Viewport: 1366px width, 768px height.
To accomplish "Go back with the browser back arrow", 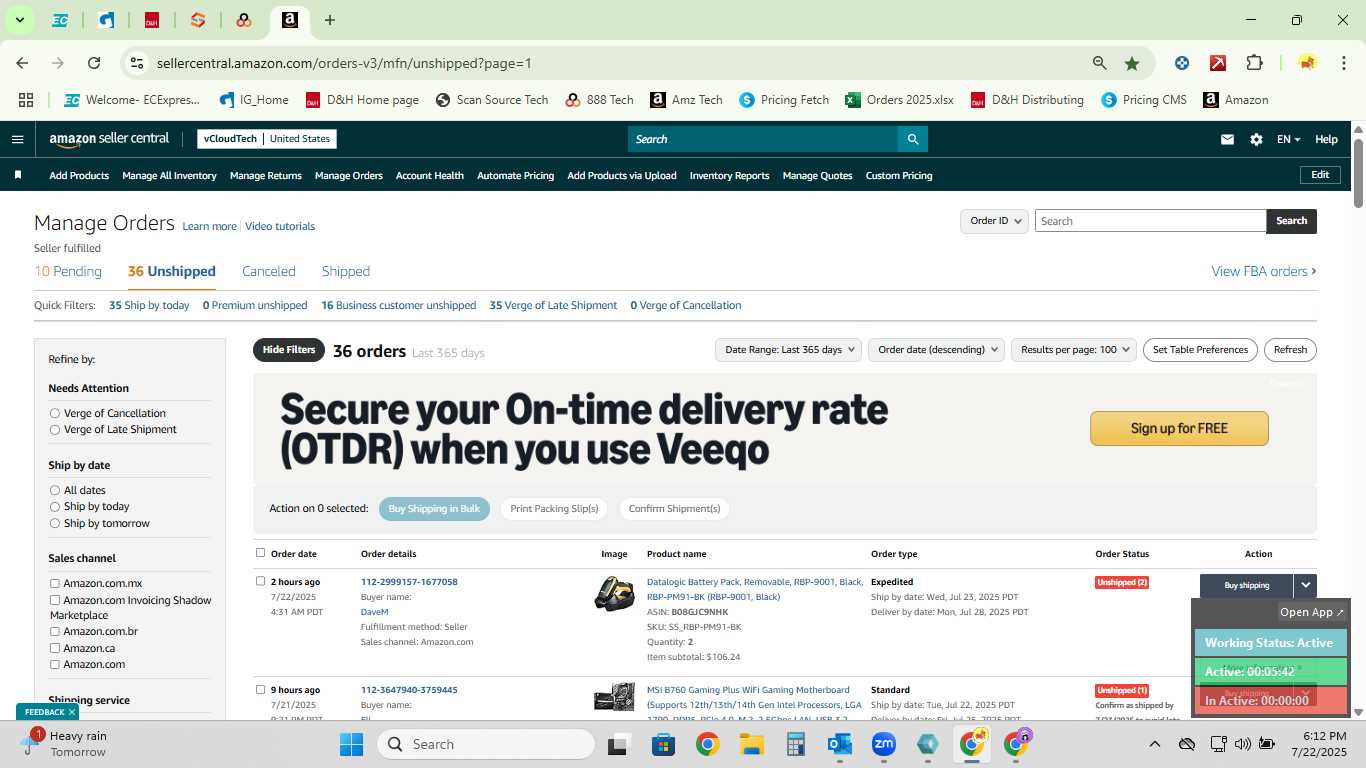I will coord(22,63).
